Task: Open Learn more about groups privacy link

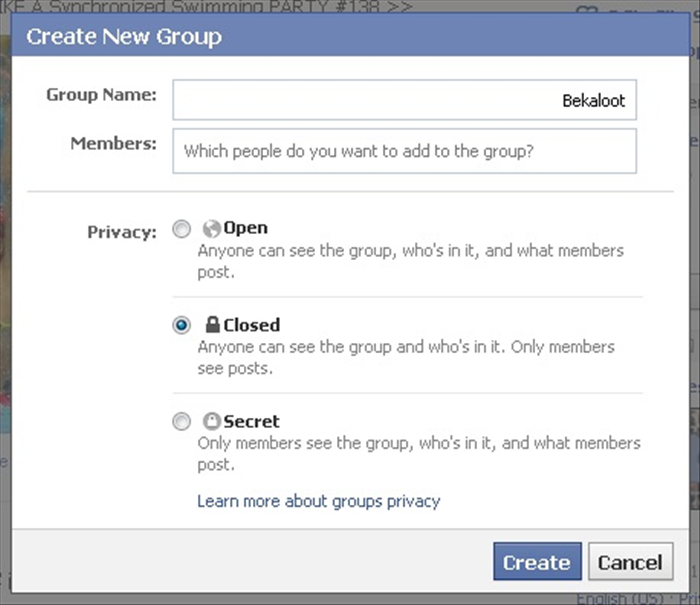Action: 319,501
